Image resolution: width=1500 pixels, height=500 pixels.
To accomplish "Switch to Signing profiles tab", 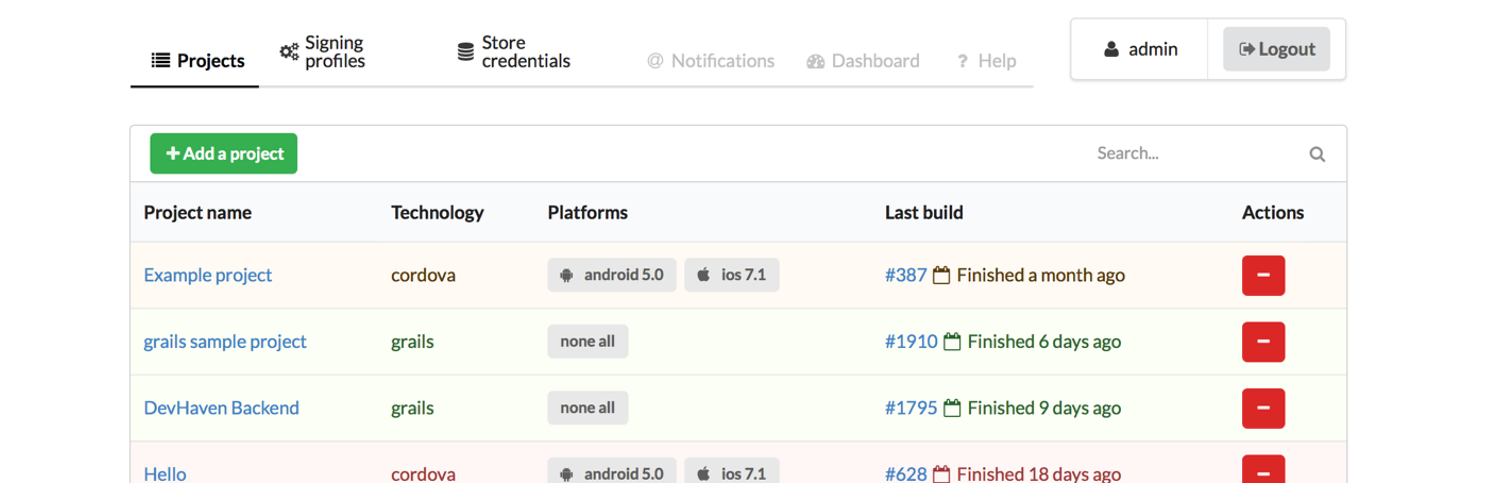I will tap(322, 52).
